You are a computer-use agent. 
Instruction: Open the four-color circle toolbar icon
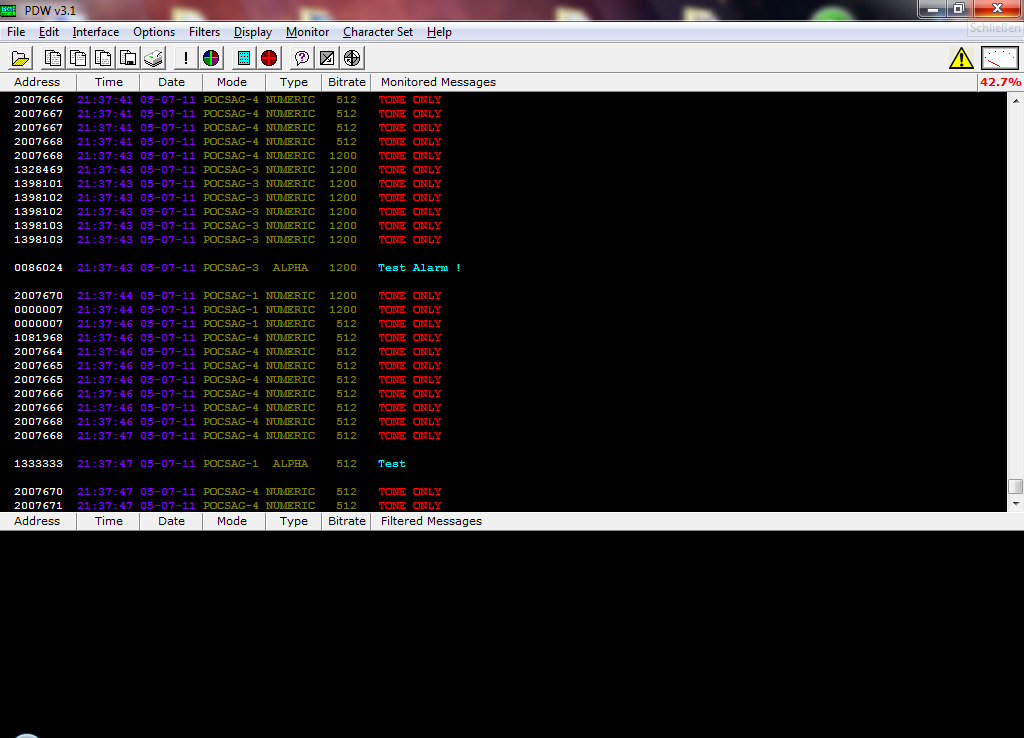pos(211,58)
